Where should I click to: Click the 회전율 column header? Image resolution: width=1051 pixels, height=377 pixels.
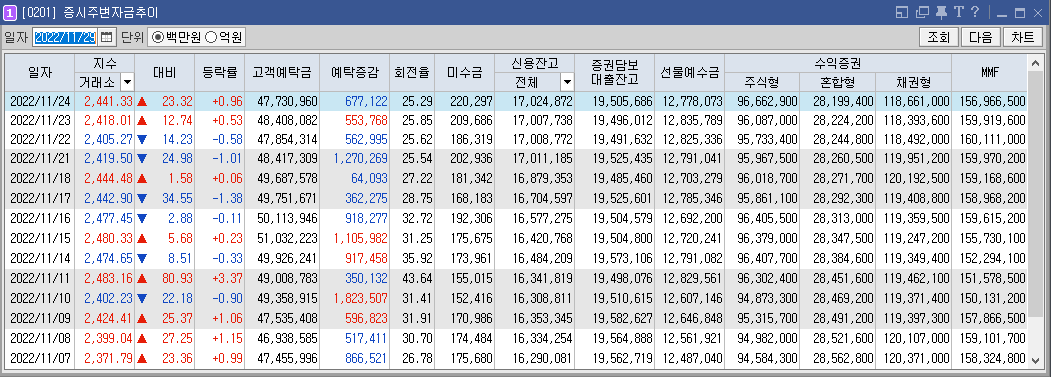tap(412, 72)
